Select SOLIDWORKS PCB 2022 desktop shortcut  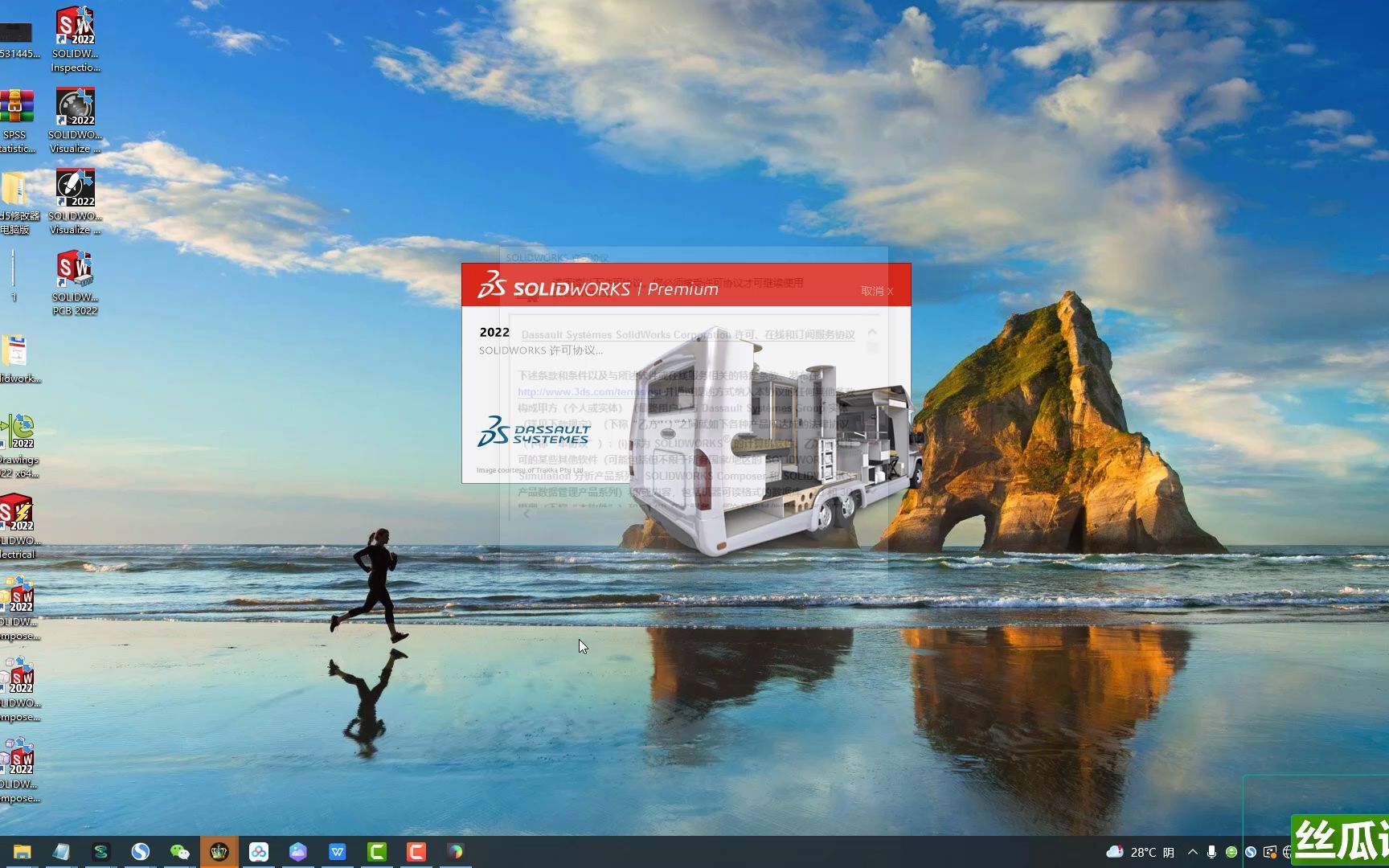click(x=76, y=283)
